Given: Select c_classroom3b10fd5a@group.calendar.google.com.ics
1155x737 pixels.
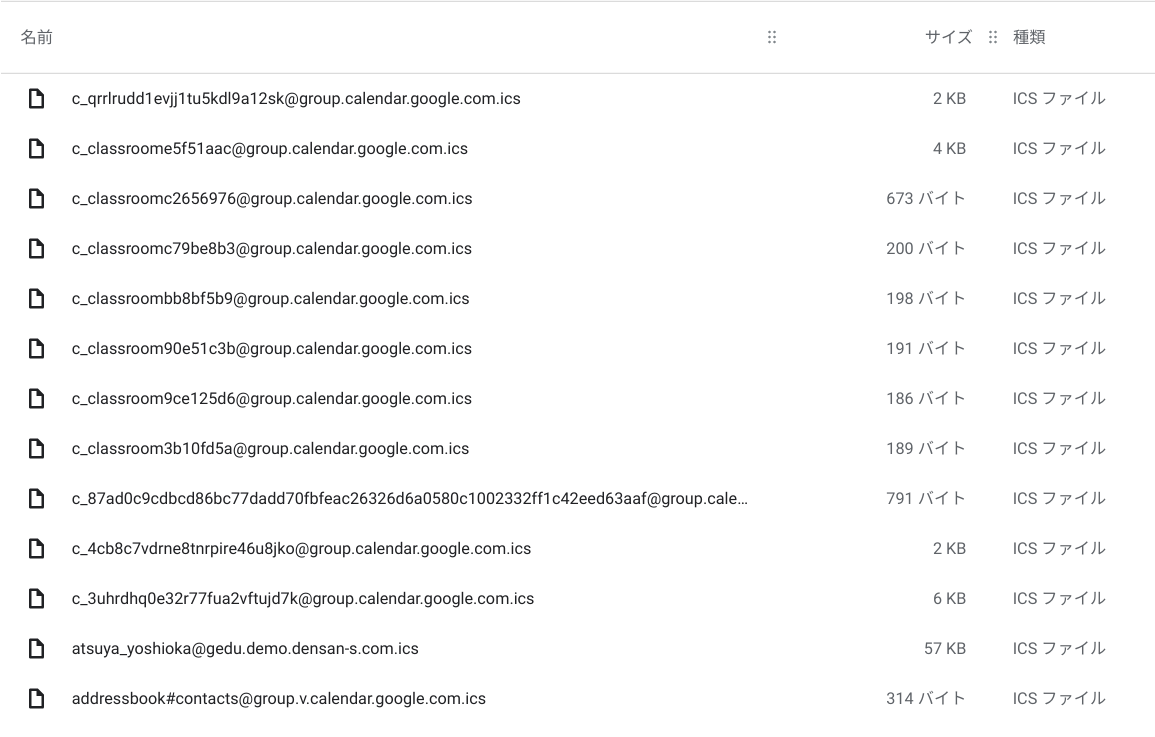Looking at the screenshot, I should pyautogui.click(x=270, y=449).
